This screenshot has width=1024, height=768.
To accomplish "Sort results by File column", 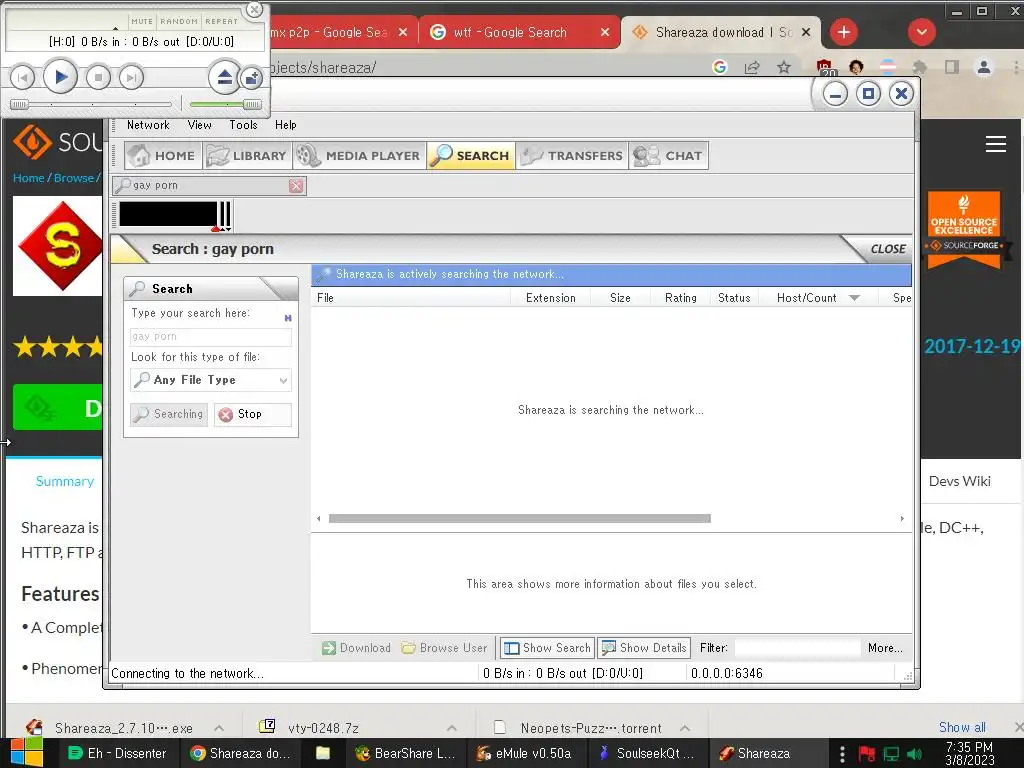I will [410, 298].
